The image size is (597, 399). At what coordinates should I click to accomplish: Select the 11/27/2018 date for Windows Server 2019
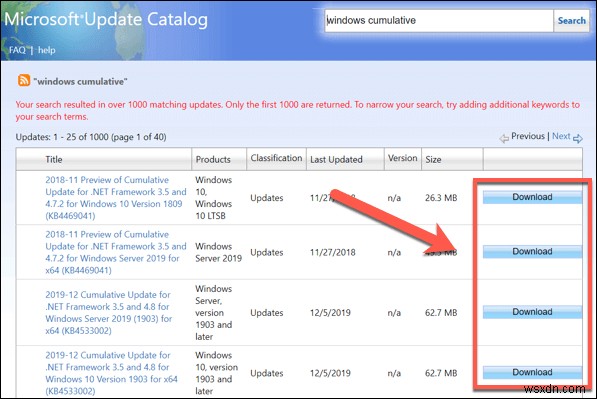[x=333, y=252]
